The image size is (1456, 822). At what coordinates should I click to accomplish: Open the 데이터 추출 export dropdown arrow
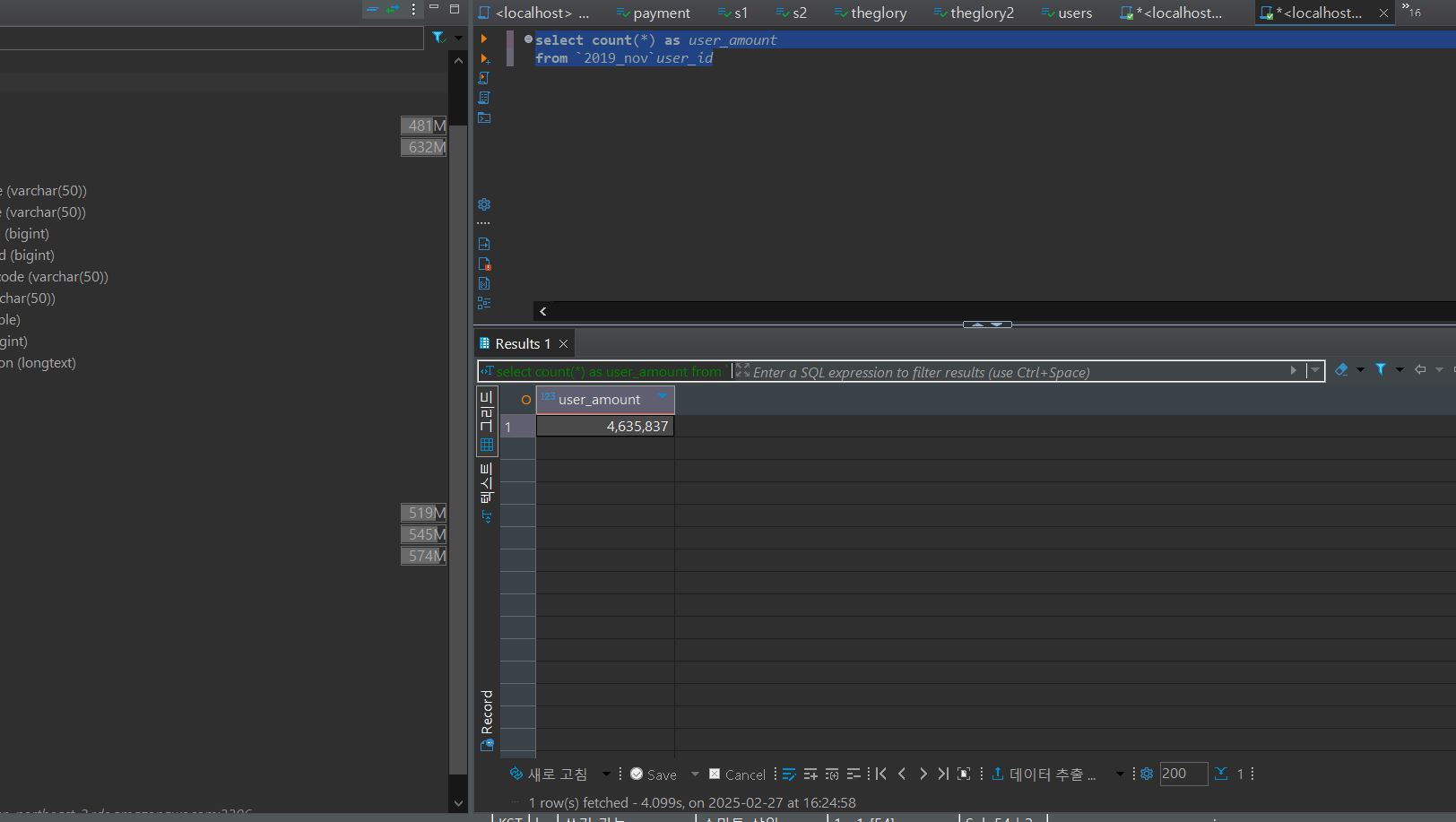pos(1120,774)
